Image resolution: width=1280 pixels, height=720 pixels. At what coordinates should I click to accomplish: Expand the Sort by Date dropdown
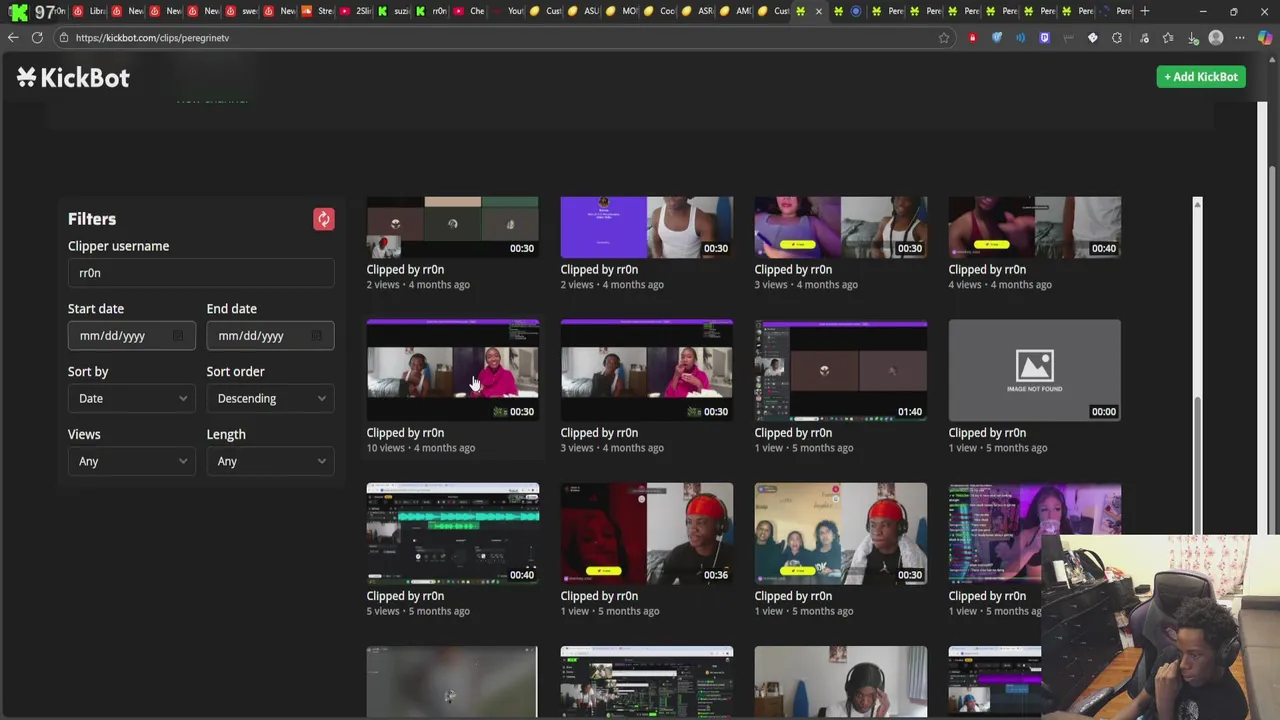[x=131, y=399]
